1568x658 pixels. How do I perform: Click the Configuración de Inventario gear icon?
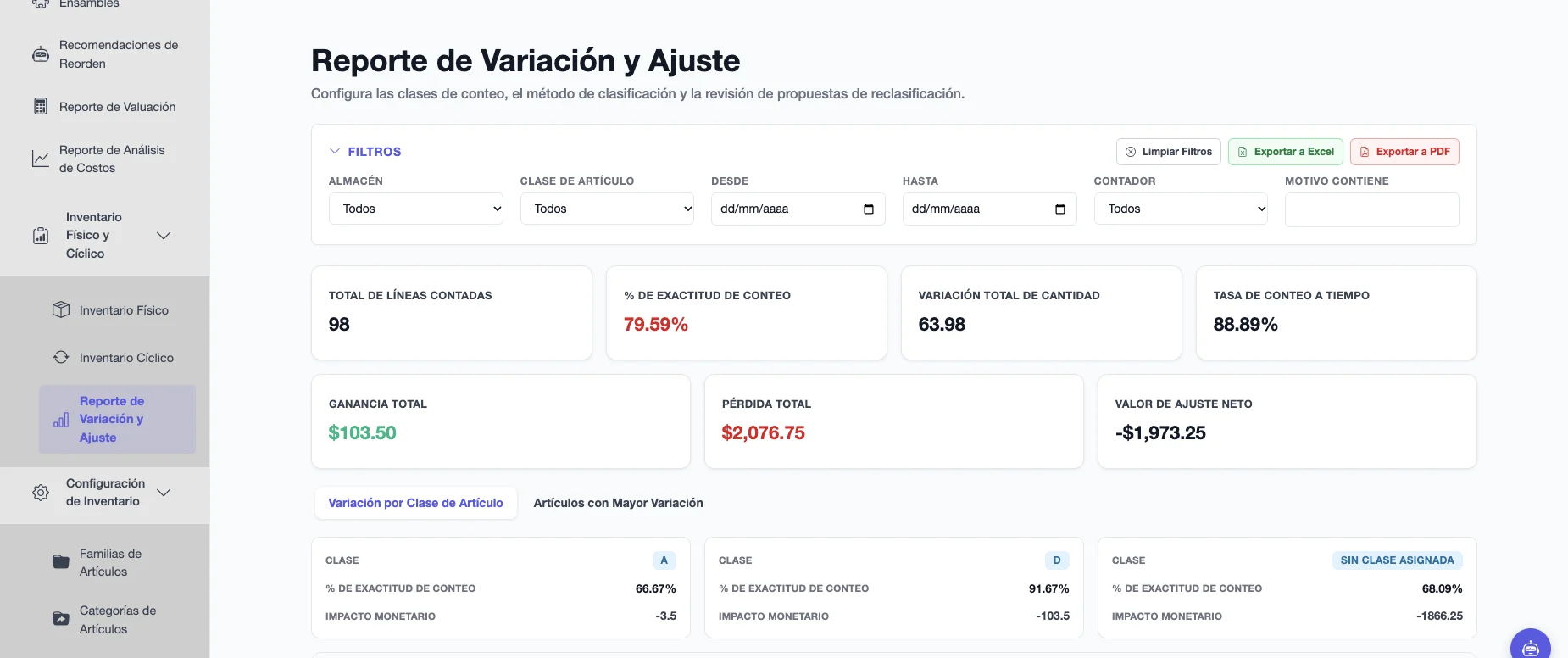41,493
